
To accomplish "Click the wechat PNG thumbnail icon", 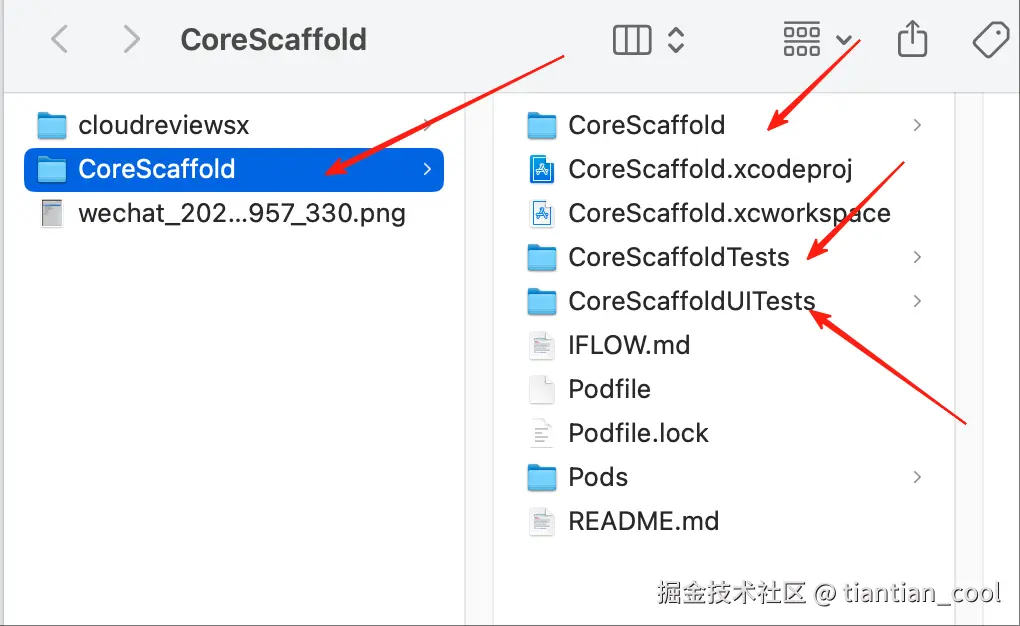I will [52, 213].
